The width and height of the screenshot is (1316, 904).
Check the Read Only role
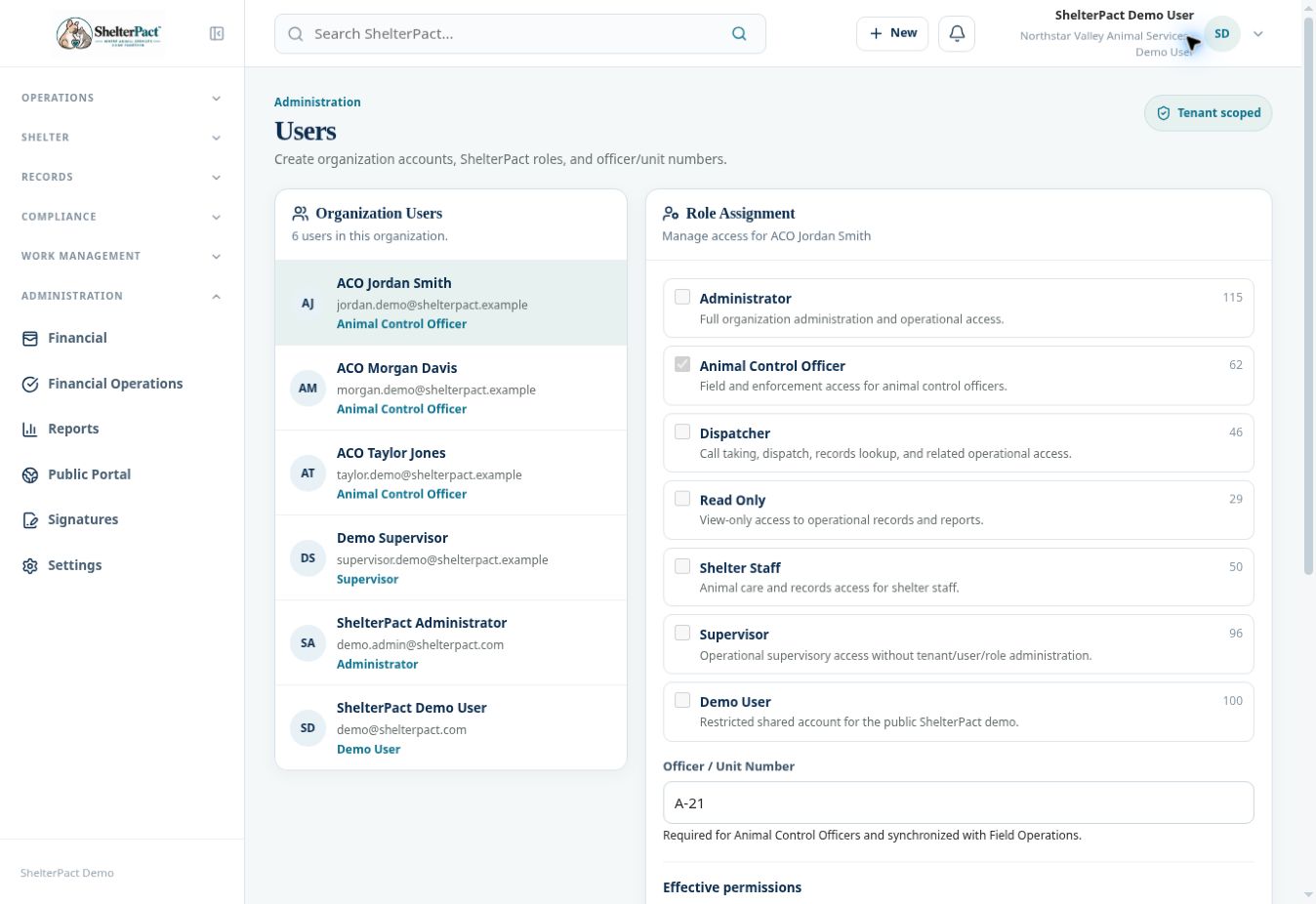click(x=682, y=499)
